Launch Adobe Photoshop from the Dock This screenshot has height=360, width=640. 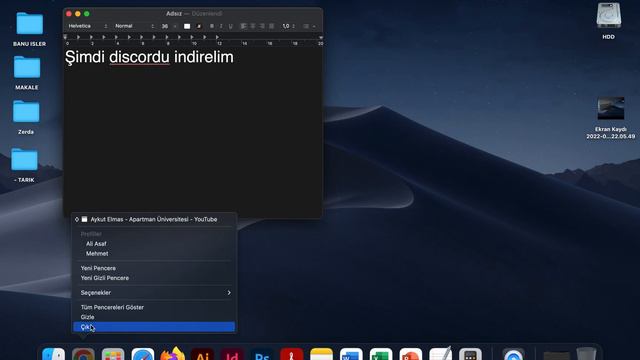262,354
